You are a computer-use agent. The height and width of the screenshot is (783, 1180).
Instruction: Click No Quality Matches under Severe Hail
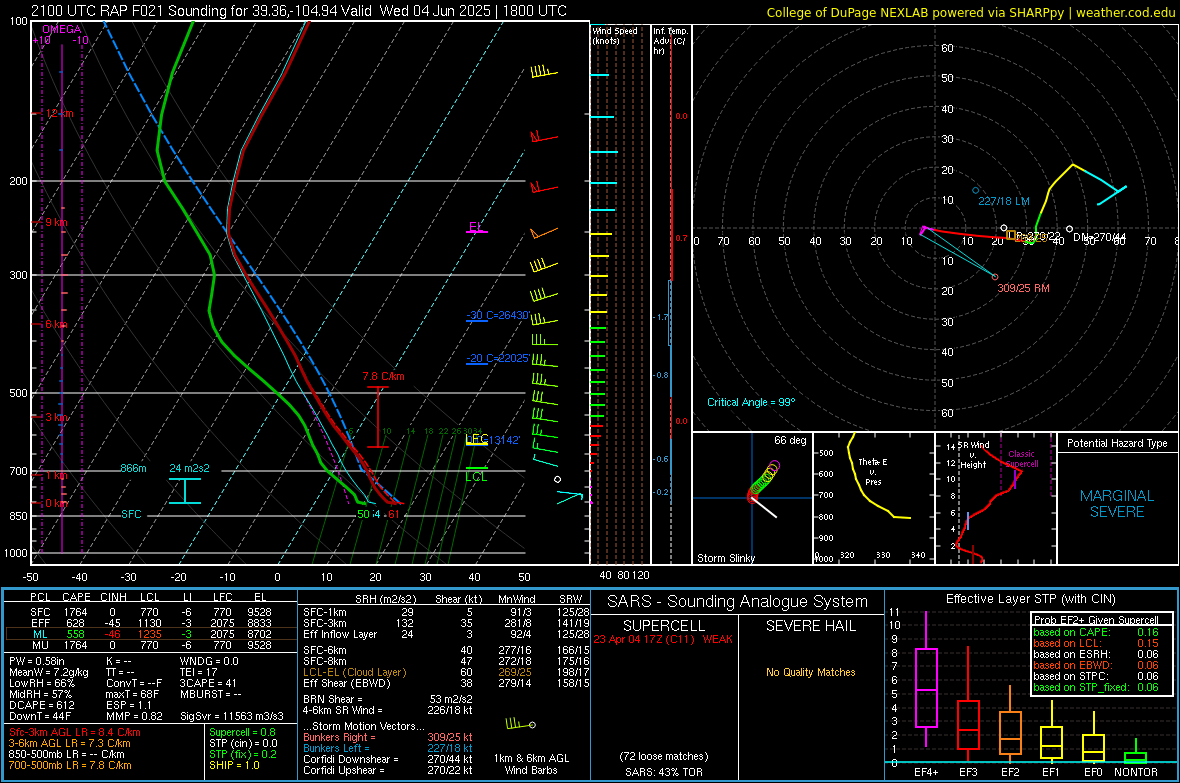810,672
